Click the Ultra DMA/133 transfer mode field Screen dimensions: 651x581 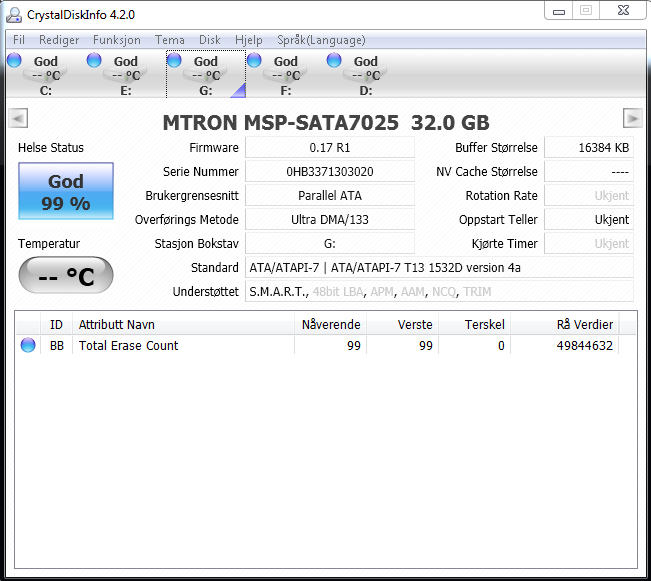pos(330,220)
